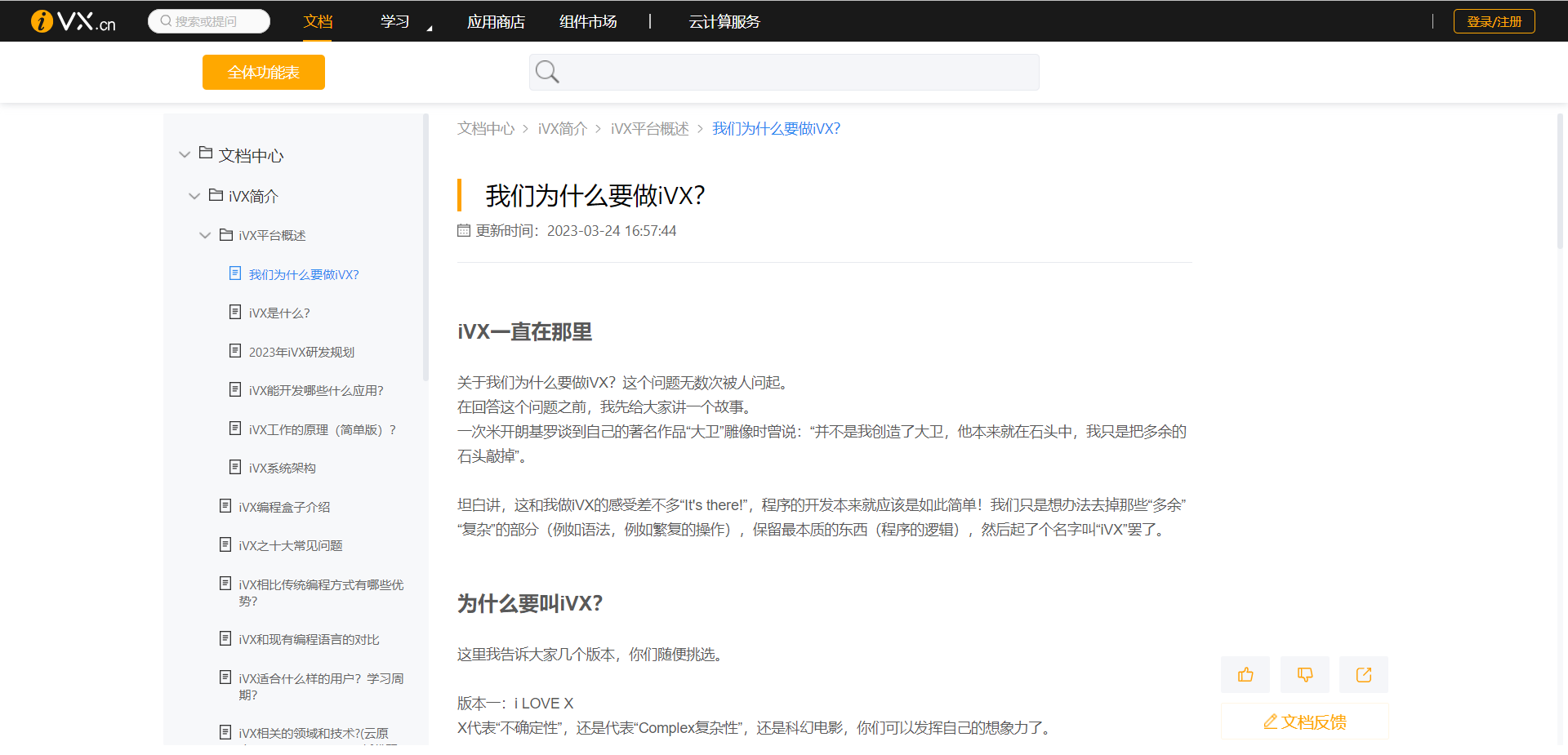Screen dimensions: 1568x755
Task: Click the calendar icon beside 更新时间
Action: [x=464, y=231]
